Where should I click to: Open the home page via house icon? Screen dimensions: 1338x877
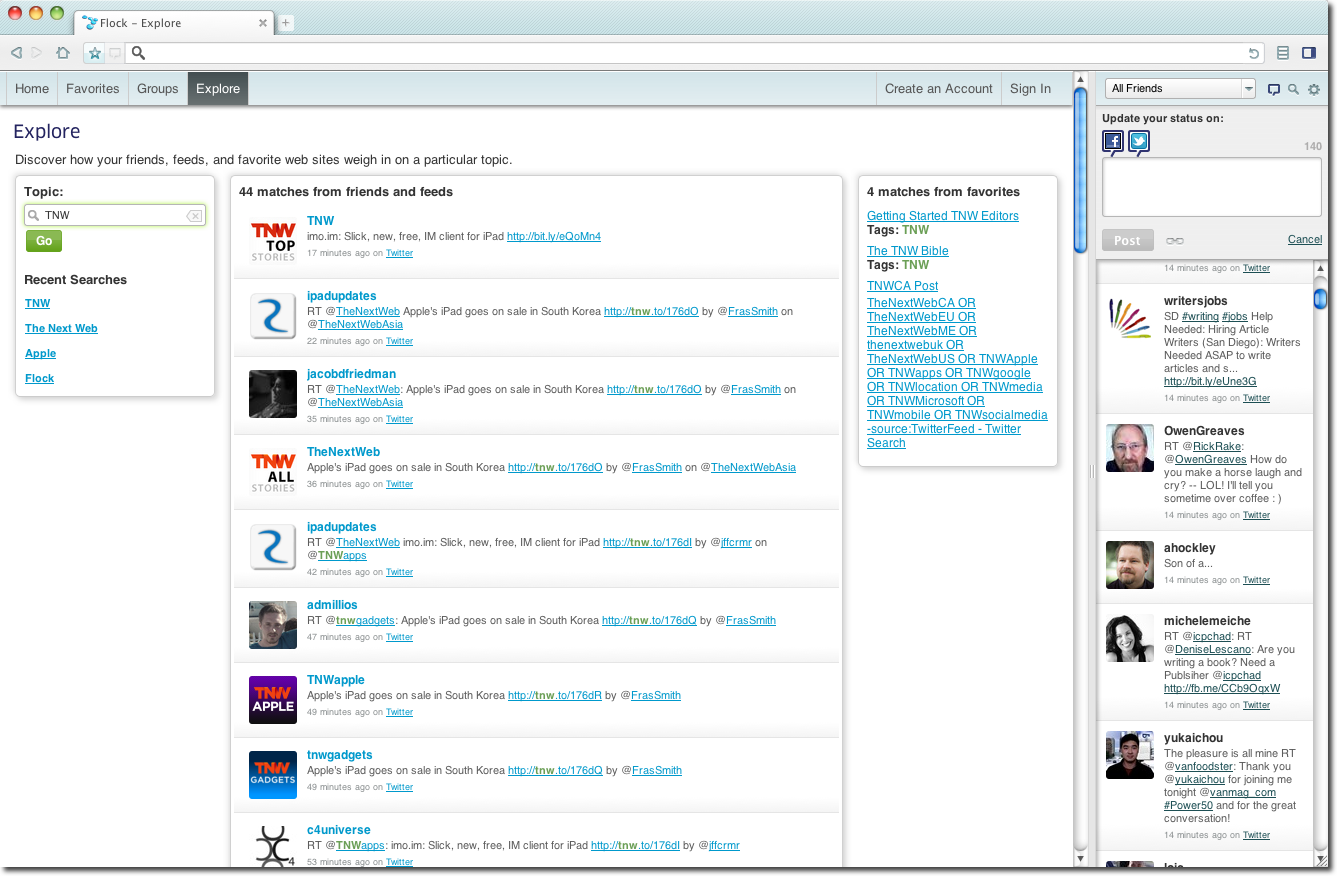[63, 53]
